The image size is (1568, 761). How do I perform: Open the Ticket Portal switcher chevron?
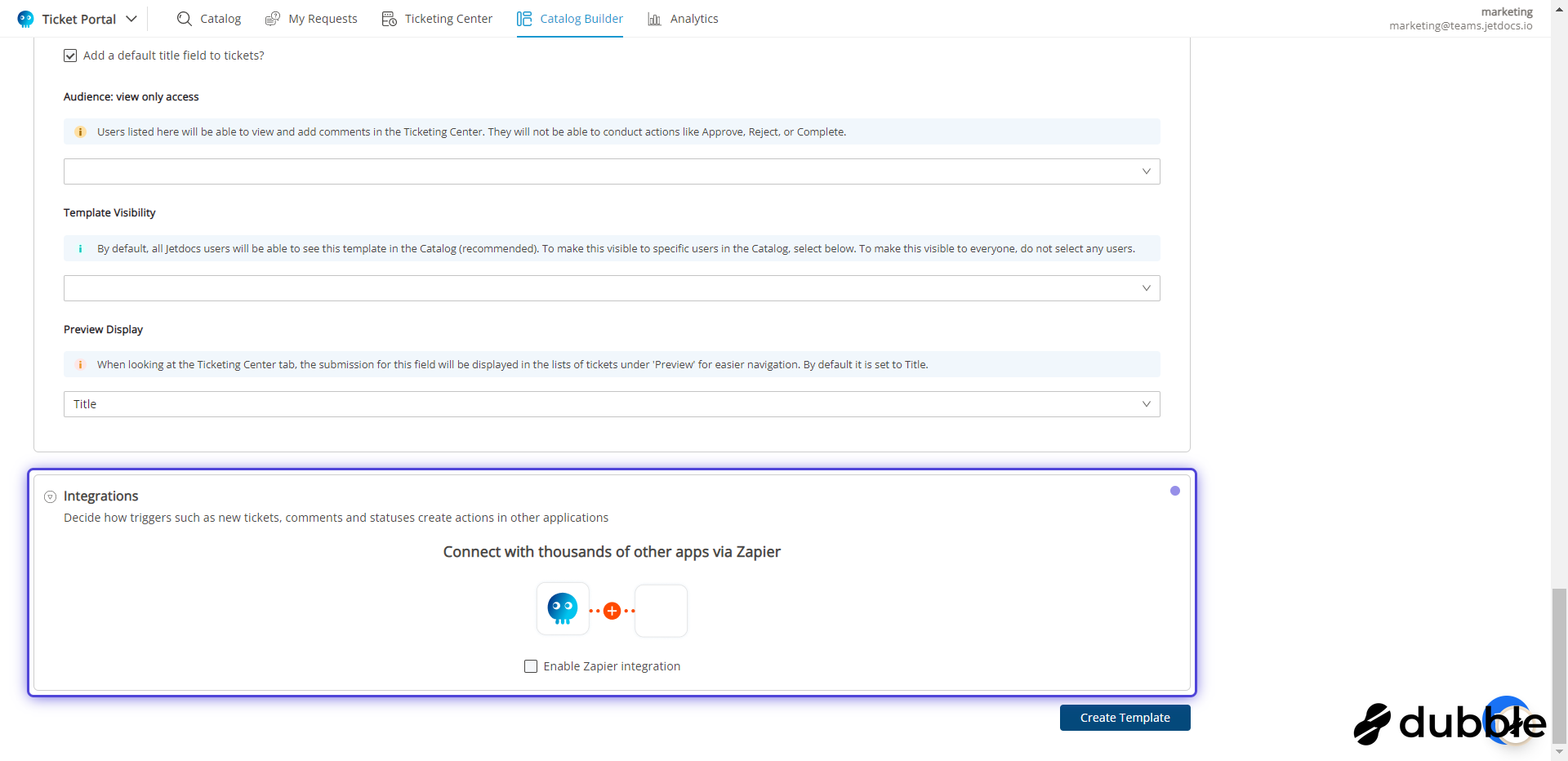(131, 19)
